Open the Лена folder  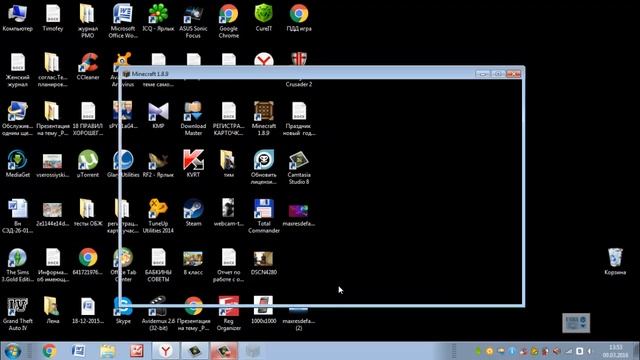[53, 310]
